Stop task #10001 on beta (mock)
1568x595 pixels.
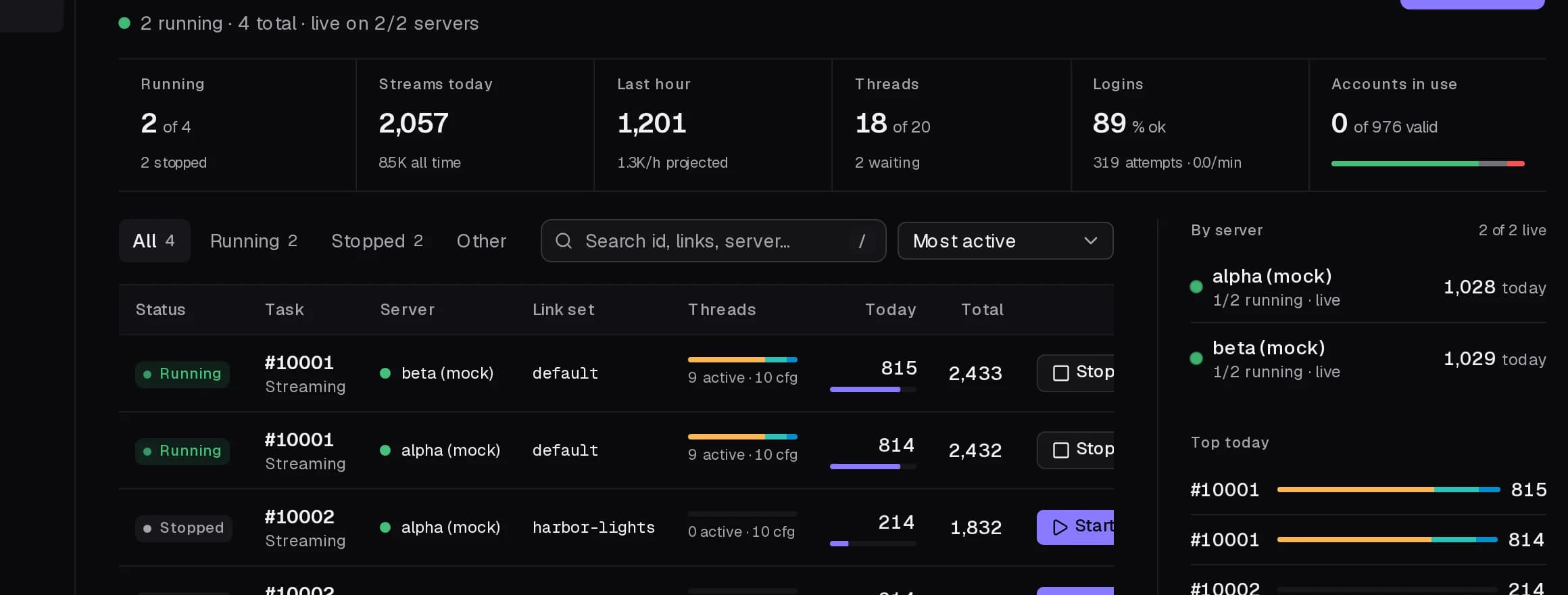click(1075, 373)
